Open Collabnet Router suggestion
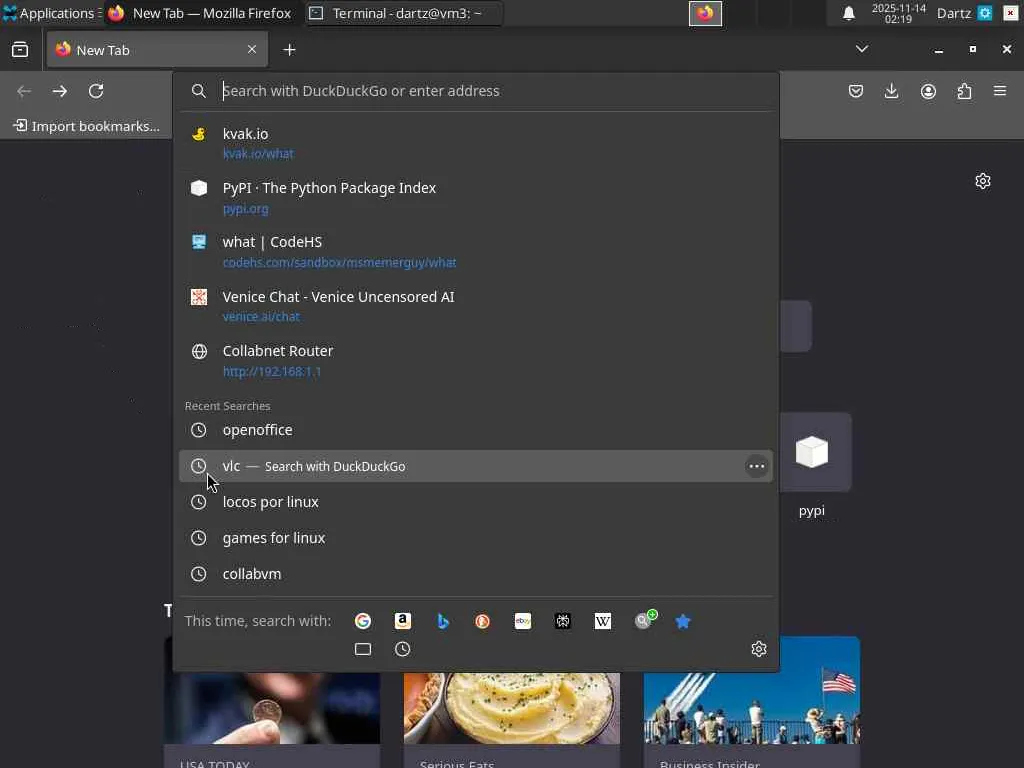The width and height of the screenshot is (1024, 768). pyautogui.click(x=475, y=360)
